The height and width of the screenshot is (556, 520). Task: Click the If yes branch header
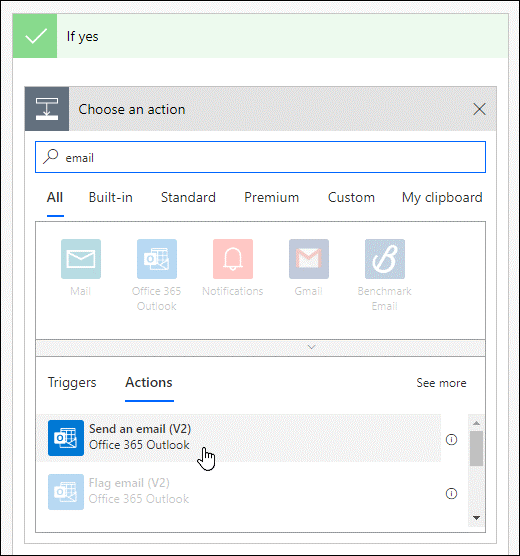click(260, 36)
